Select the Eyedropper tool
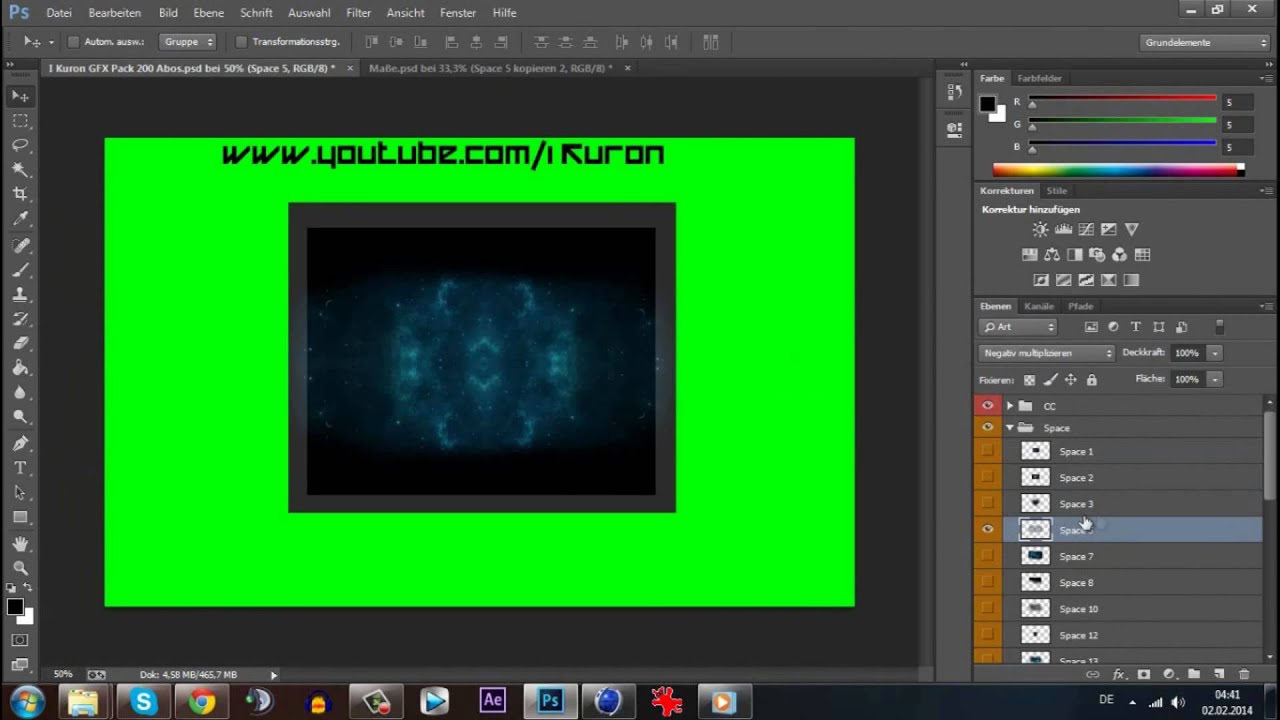The image size is (1280, 720). [20, 219]
